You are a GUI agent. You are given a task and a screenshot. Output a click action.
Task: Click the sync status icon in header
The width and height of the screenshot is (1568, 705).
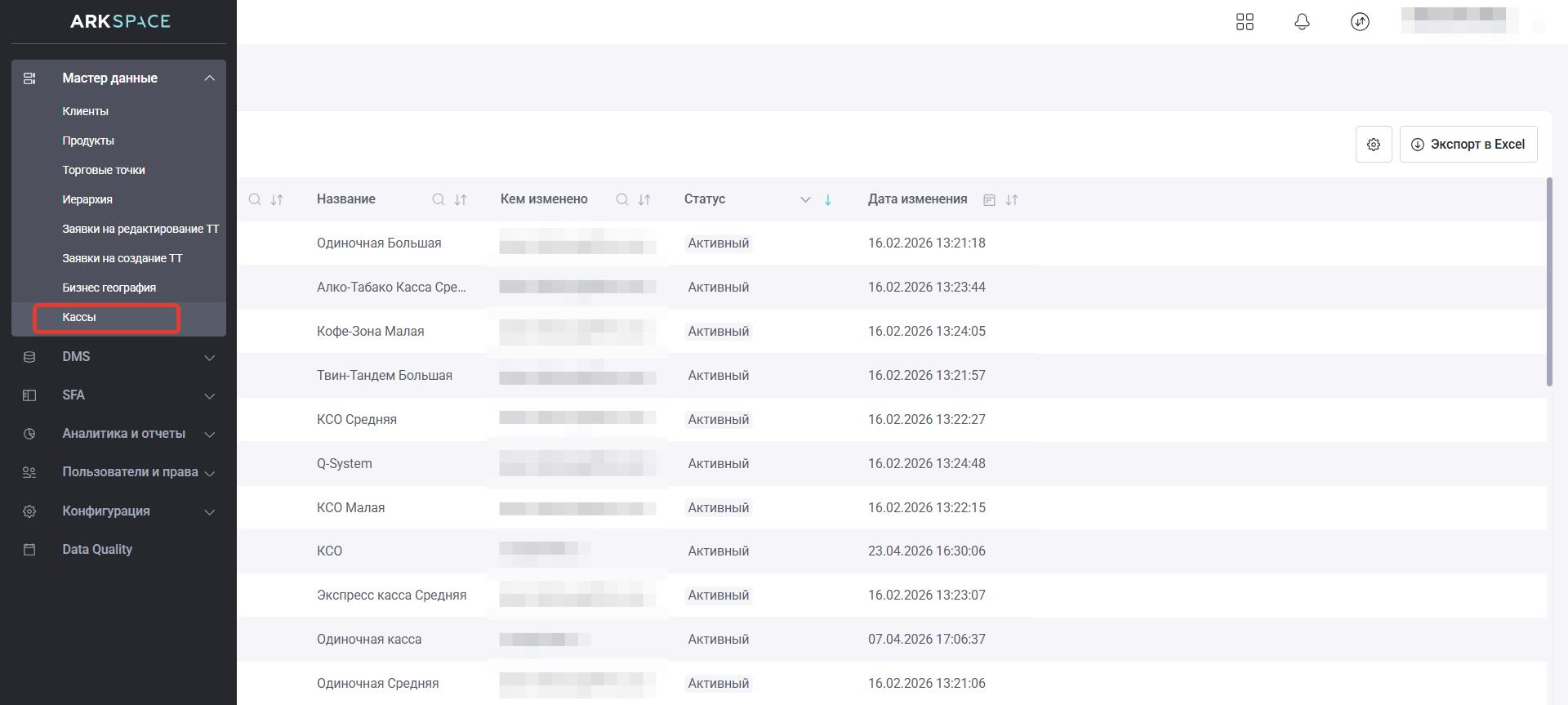click(1360, 22)
